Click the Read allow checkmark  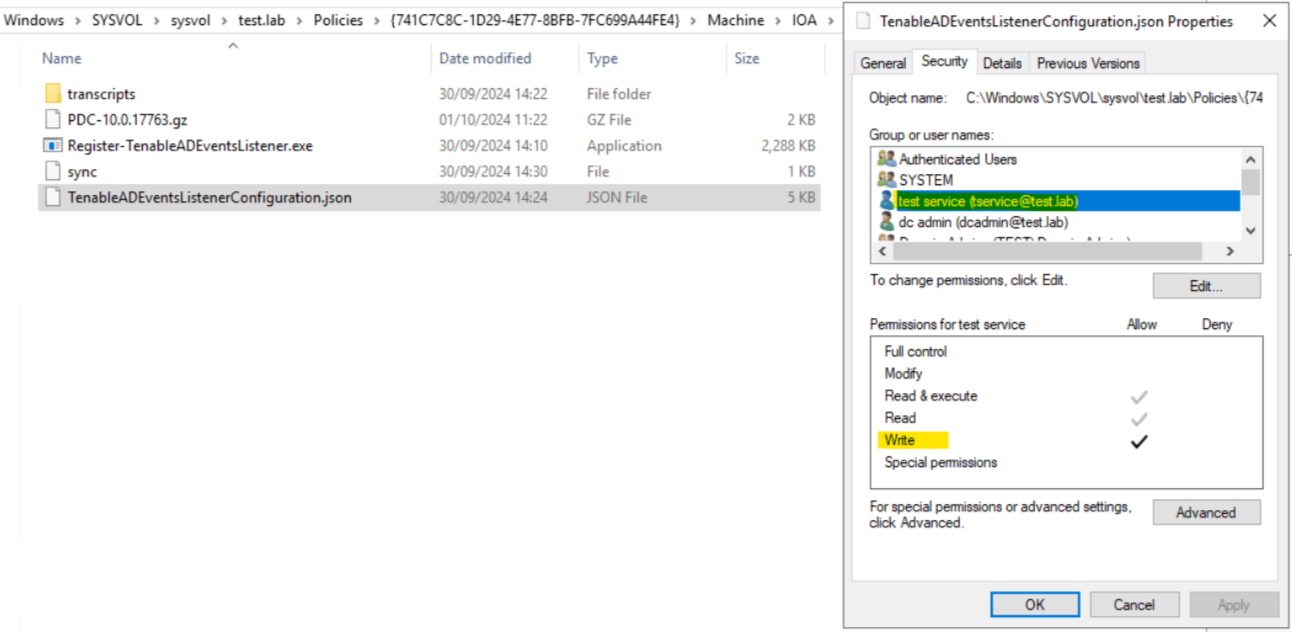point(1138,419)
